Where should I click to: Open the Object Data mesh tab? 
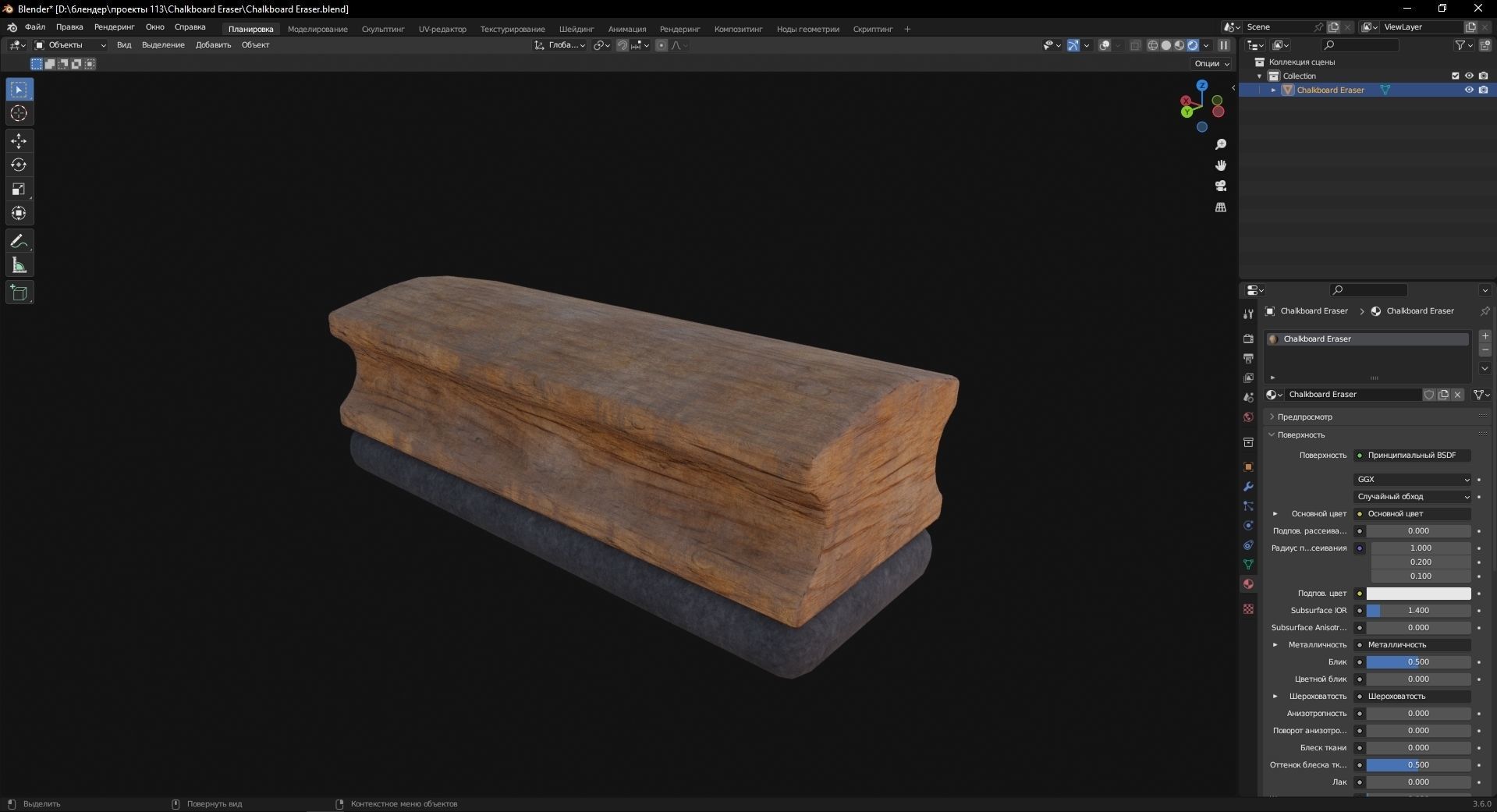pyautogui.click(x=1248, y=564)
